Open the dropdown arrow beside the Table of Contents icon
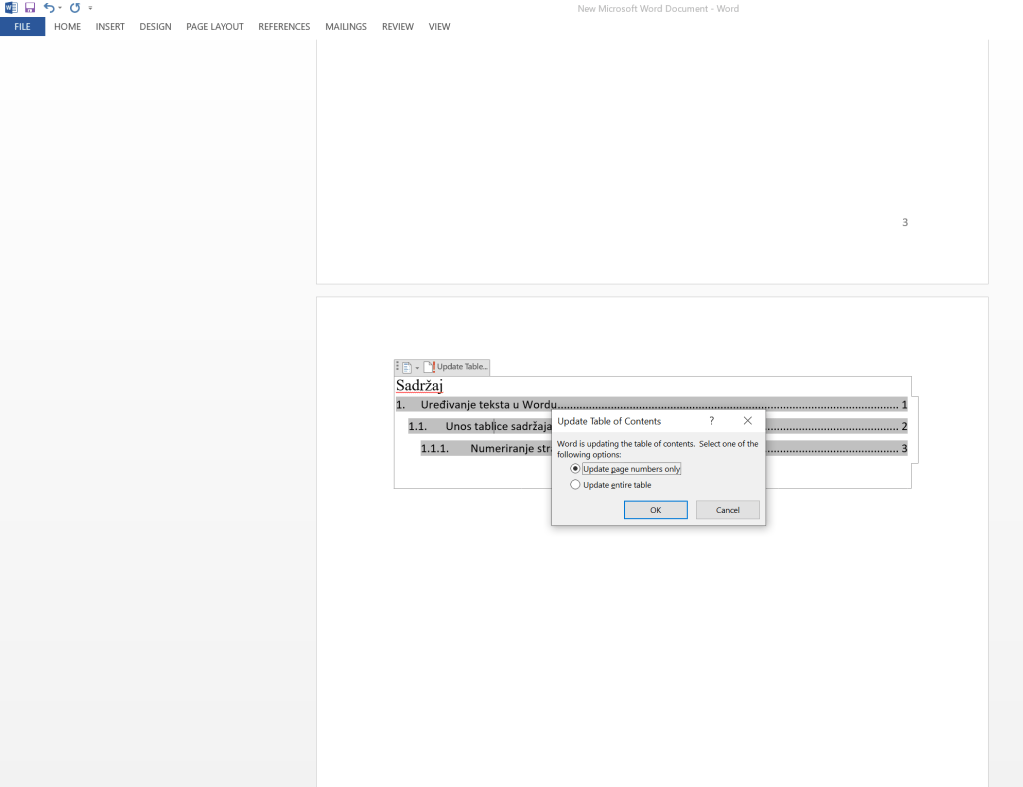This screenshot has width=1023, height=787. pos(417,367)
